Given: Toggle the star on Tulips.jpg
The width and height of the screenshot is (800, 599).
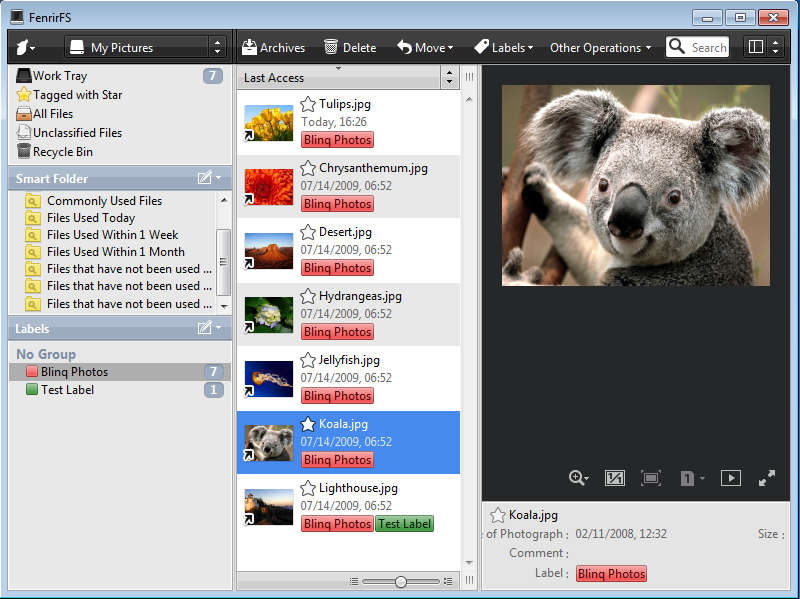Looking at the screenshot, I should 308,104.
